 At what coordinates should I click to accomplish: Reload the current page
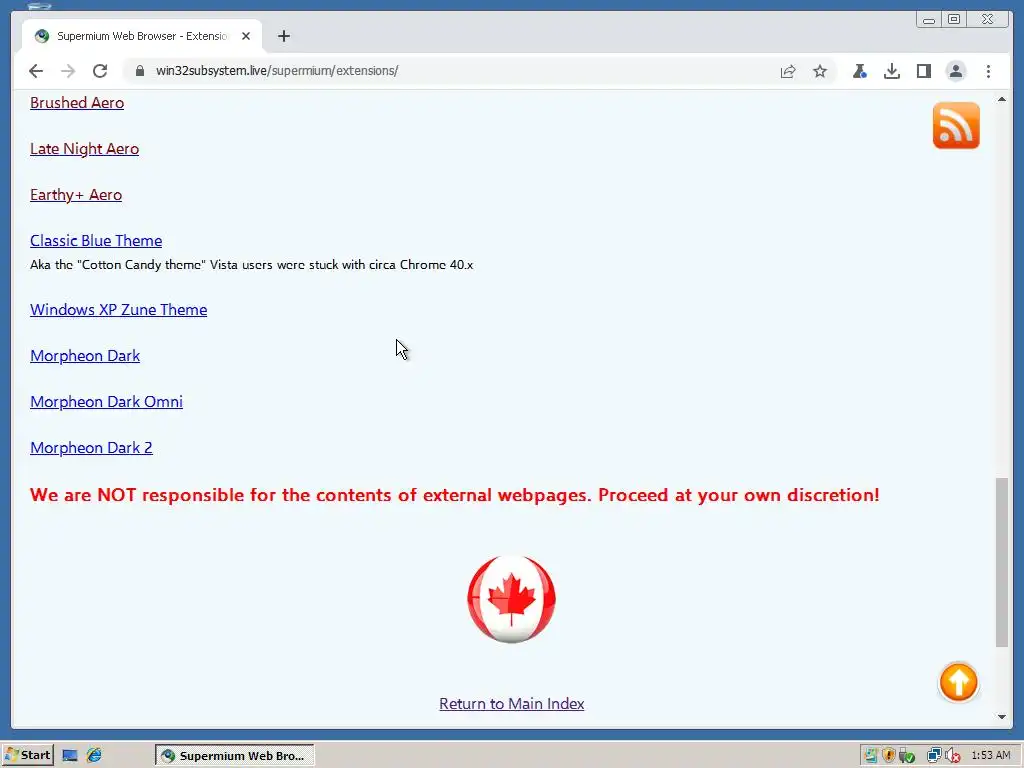click(x=100, y=71)
